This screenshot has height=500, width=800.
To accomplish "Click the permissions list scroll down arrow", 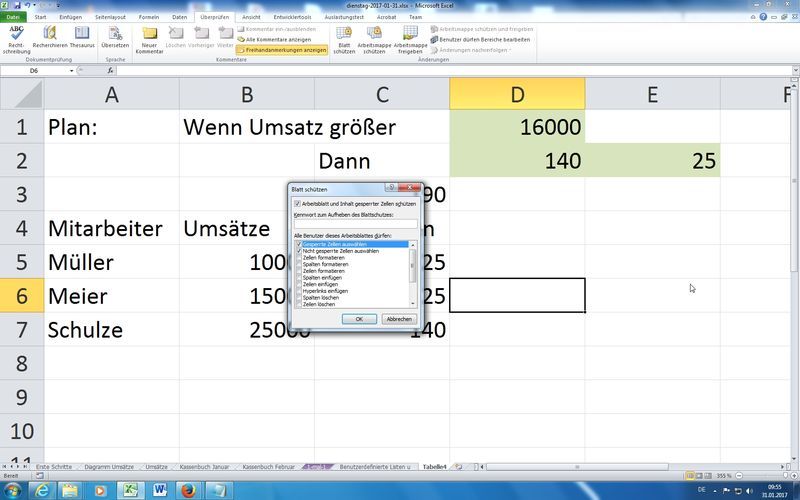I will click(x=413, y=304).
